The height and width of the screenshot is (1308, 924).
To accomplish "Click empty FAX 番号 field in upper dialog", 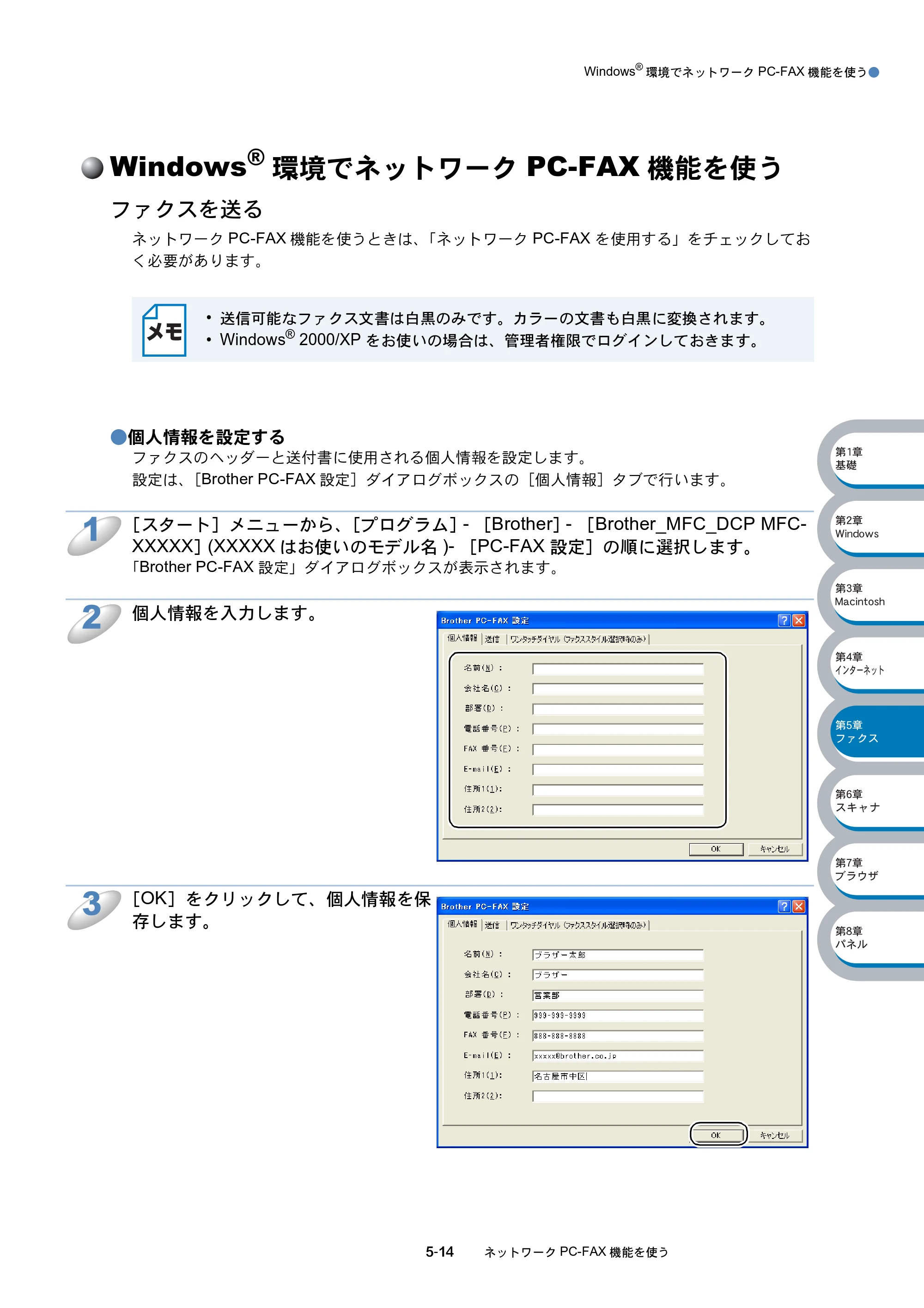I will tap(618, 750).
